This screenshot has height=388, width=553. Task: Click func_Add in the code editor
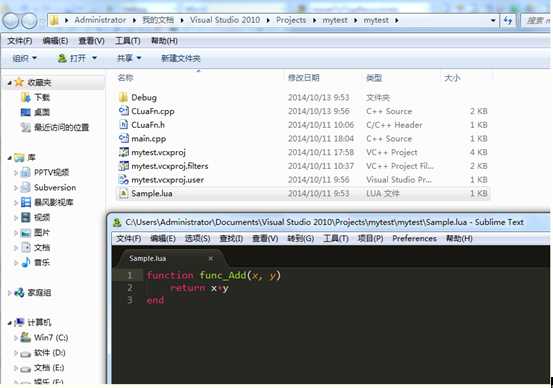(x=223, y=275)
